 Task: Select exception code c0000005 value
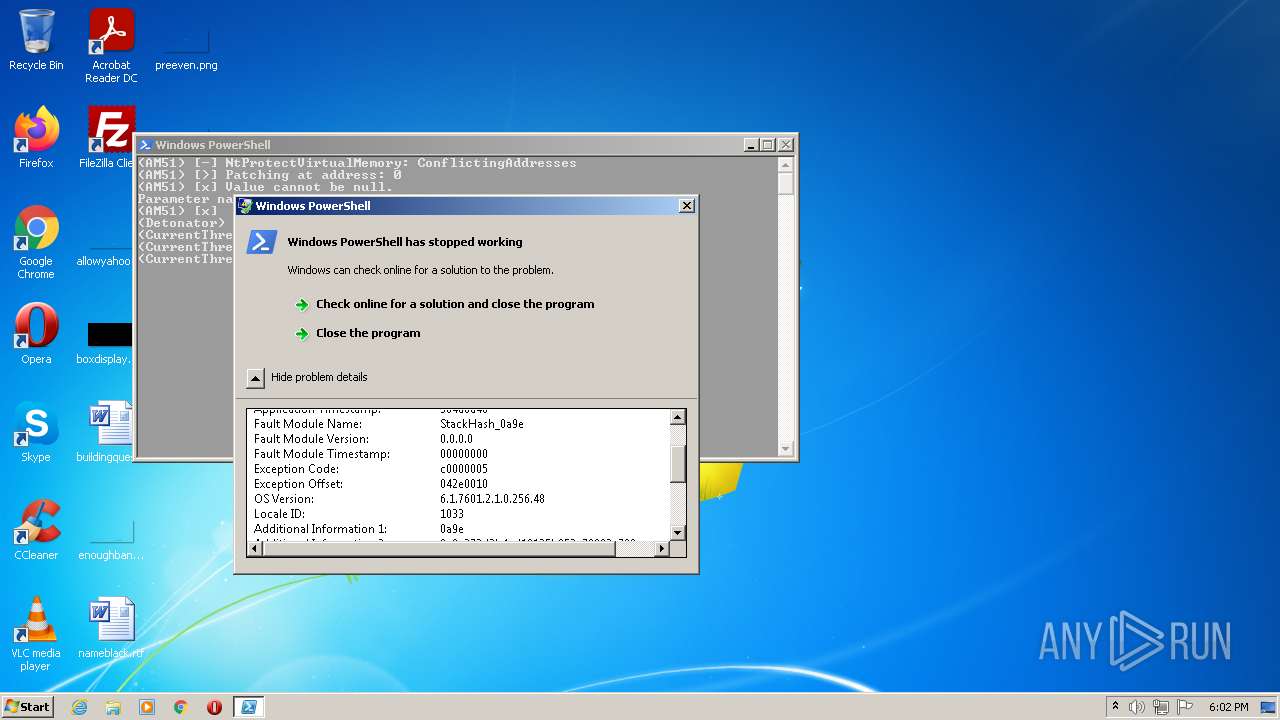coord(464,469)
